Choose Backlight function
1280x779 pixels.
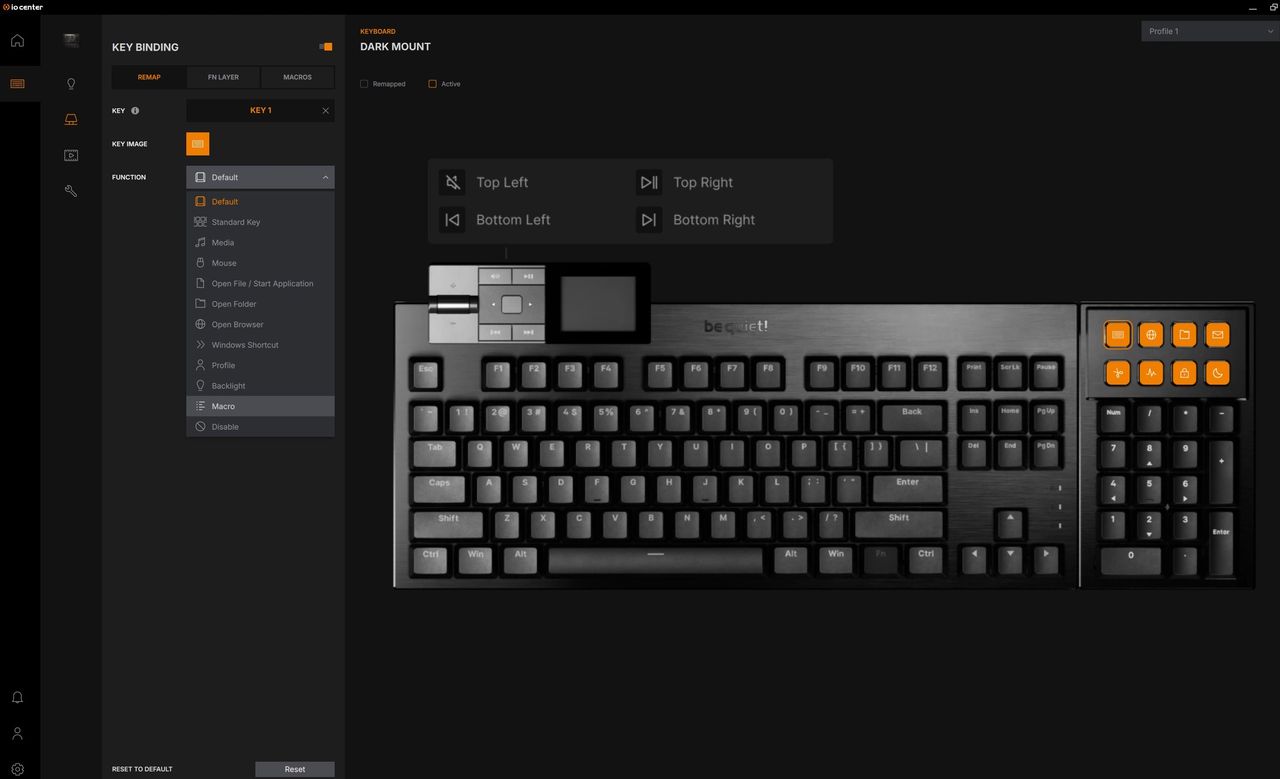260,386
